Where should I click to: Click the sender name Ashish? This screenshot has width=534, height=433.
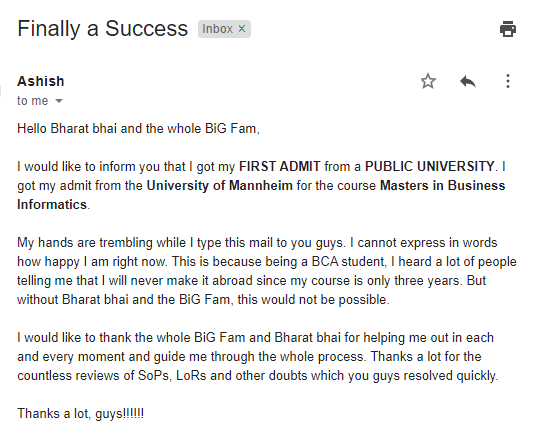(x=41, y=81)
